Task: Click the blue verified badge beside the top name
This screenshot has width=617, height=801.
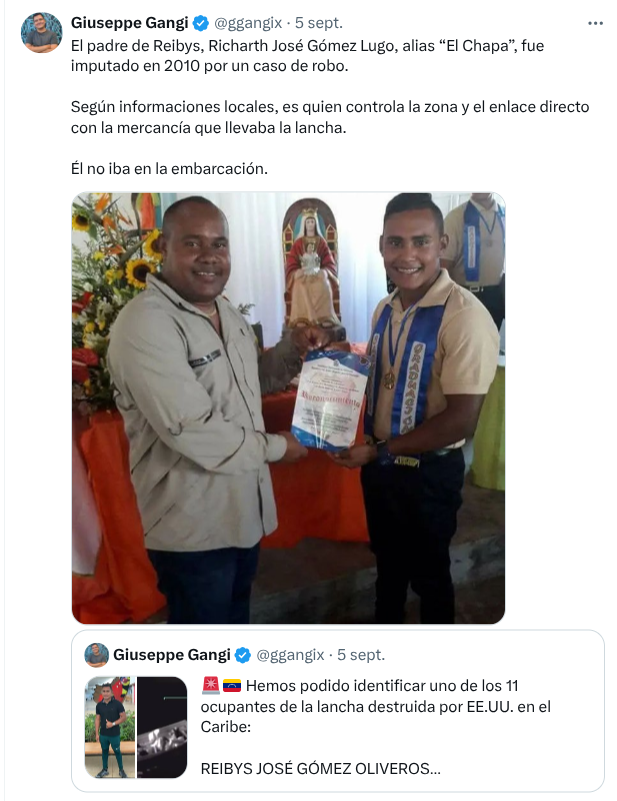Action: point(201,23)
